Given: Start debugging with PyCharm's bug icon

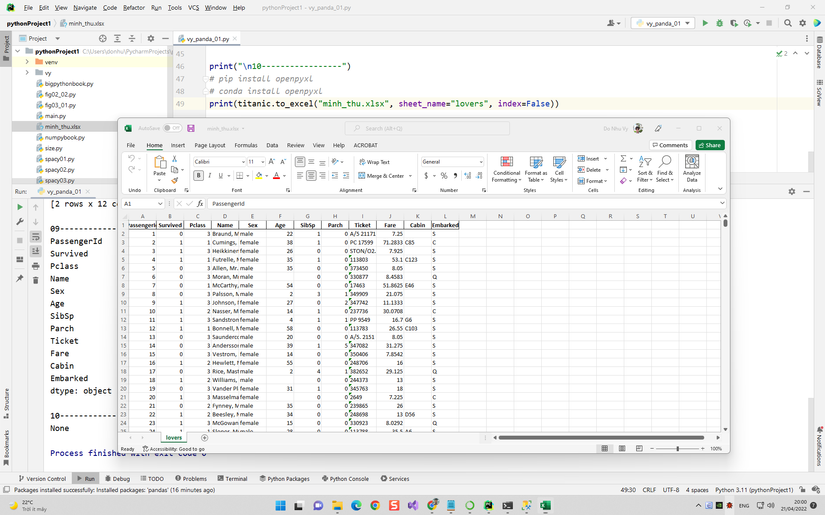Looking at the screenshot, I should pyautogui.click(x=719, y=23).
